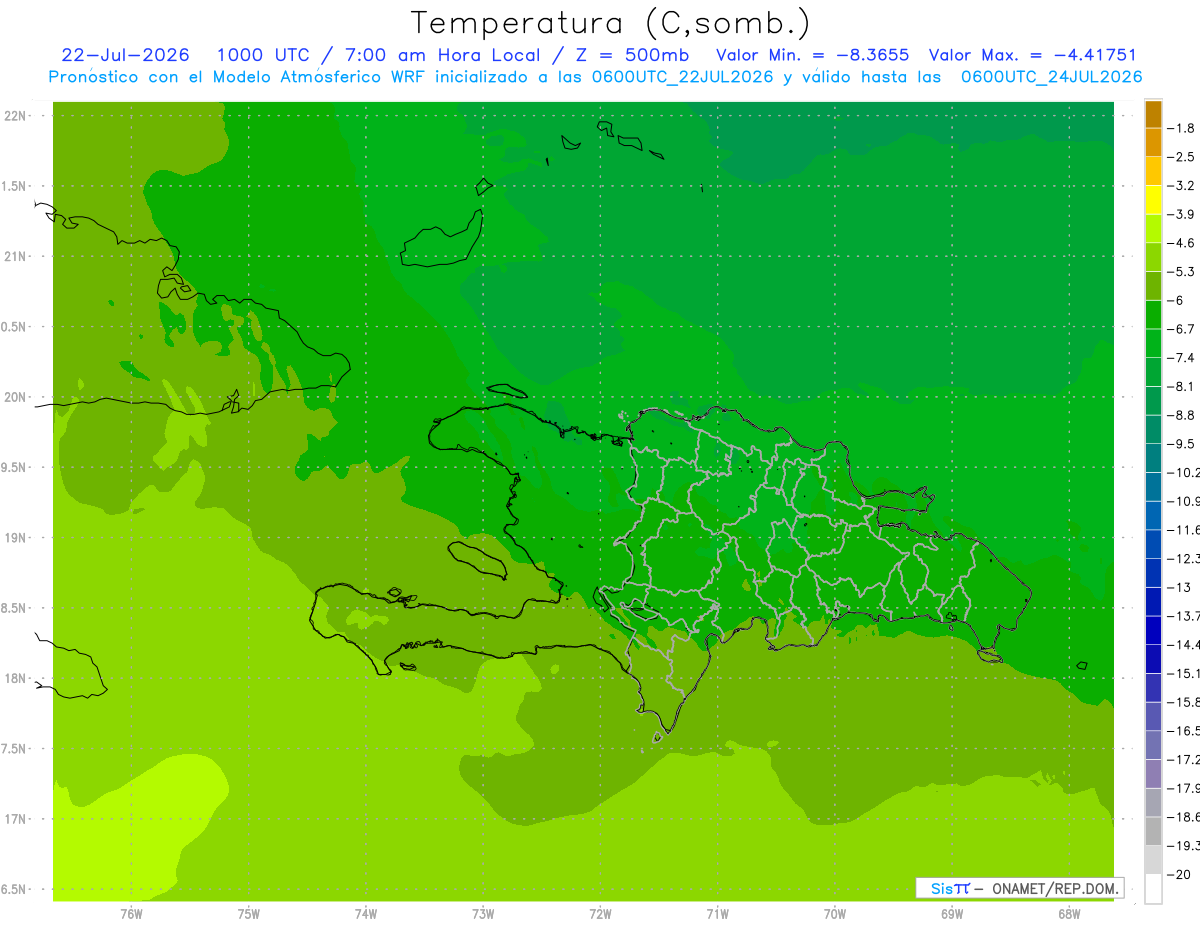Click the '20N' latitude label
Image resolution: width=1200 pixels, height=927 pixels.
click(x=16, y=397)
